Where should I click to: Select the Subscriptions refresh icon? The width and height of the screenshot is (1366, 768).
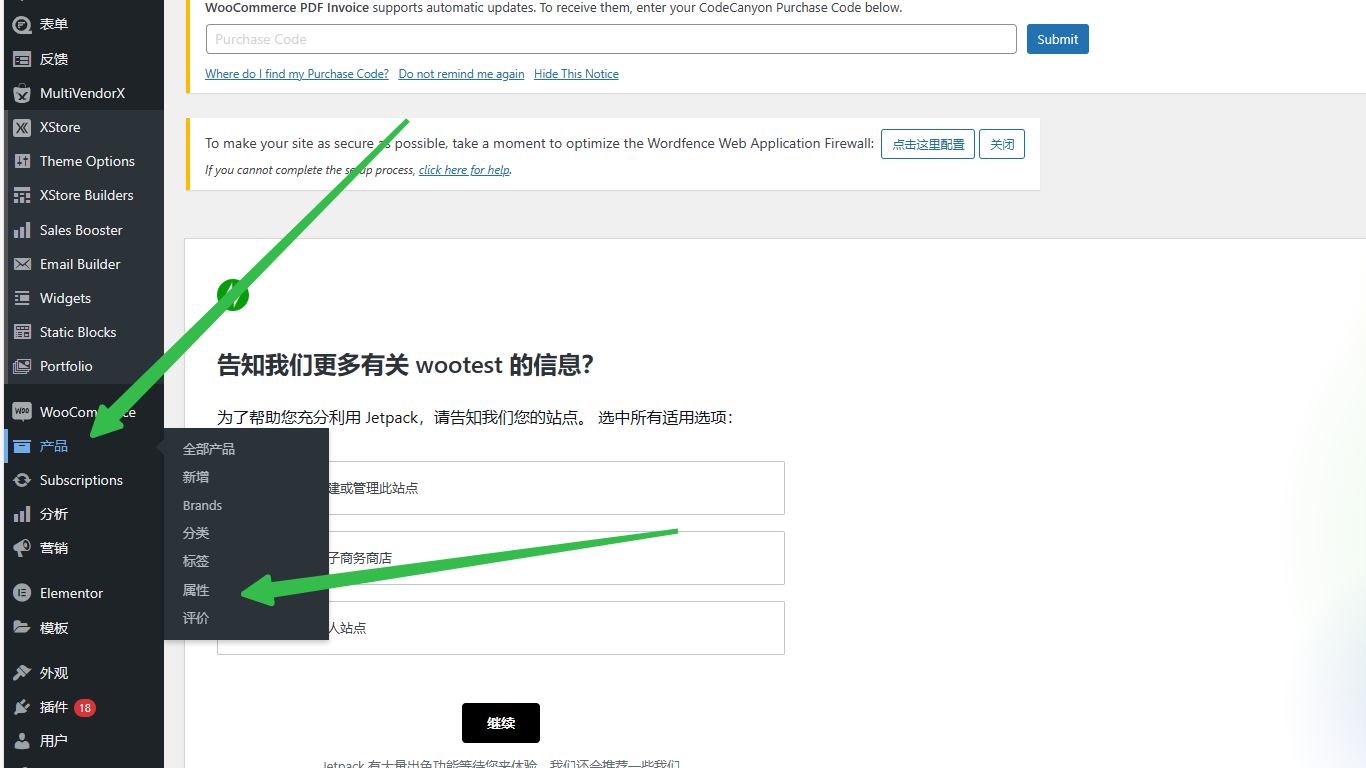point(22,480)
